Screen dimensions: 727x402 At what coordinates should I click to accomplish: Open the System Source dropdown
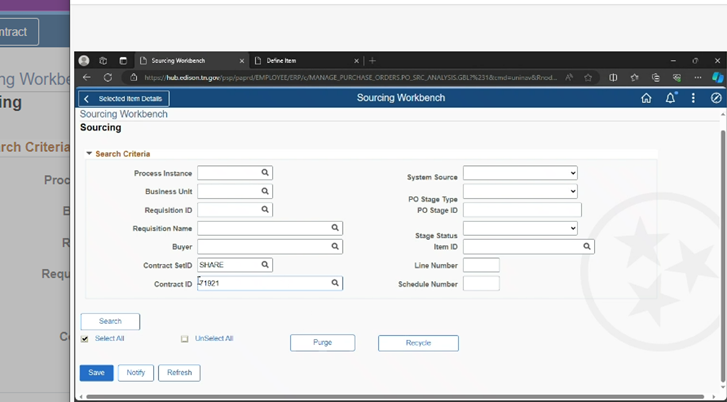[x=520, y=173]
